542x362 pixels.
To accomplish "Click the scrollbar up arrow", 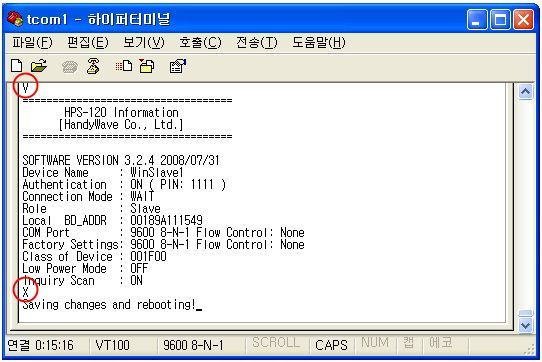I will (x=525, y=92).
